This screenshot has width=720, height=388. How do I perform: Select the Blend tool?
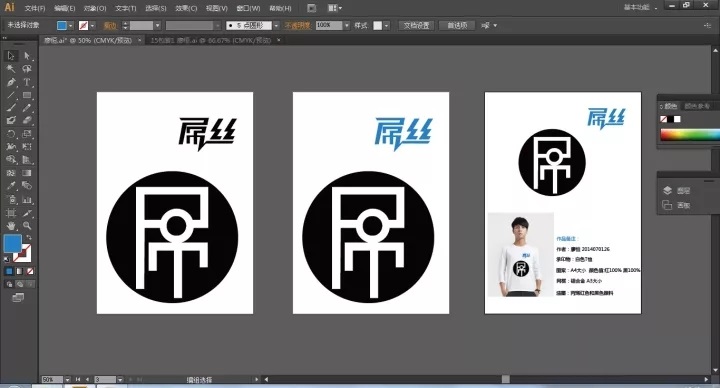click(x=27, y=186)
